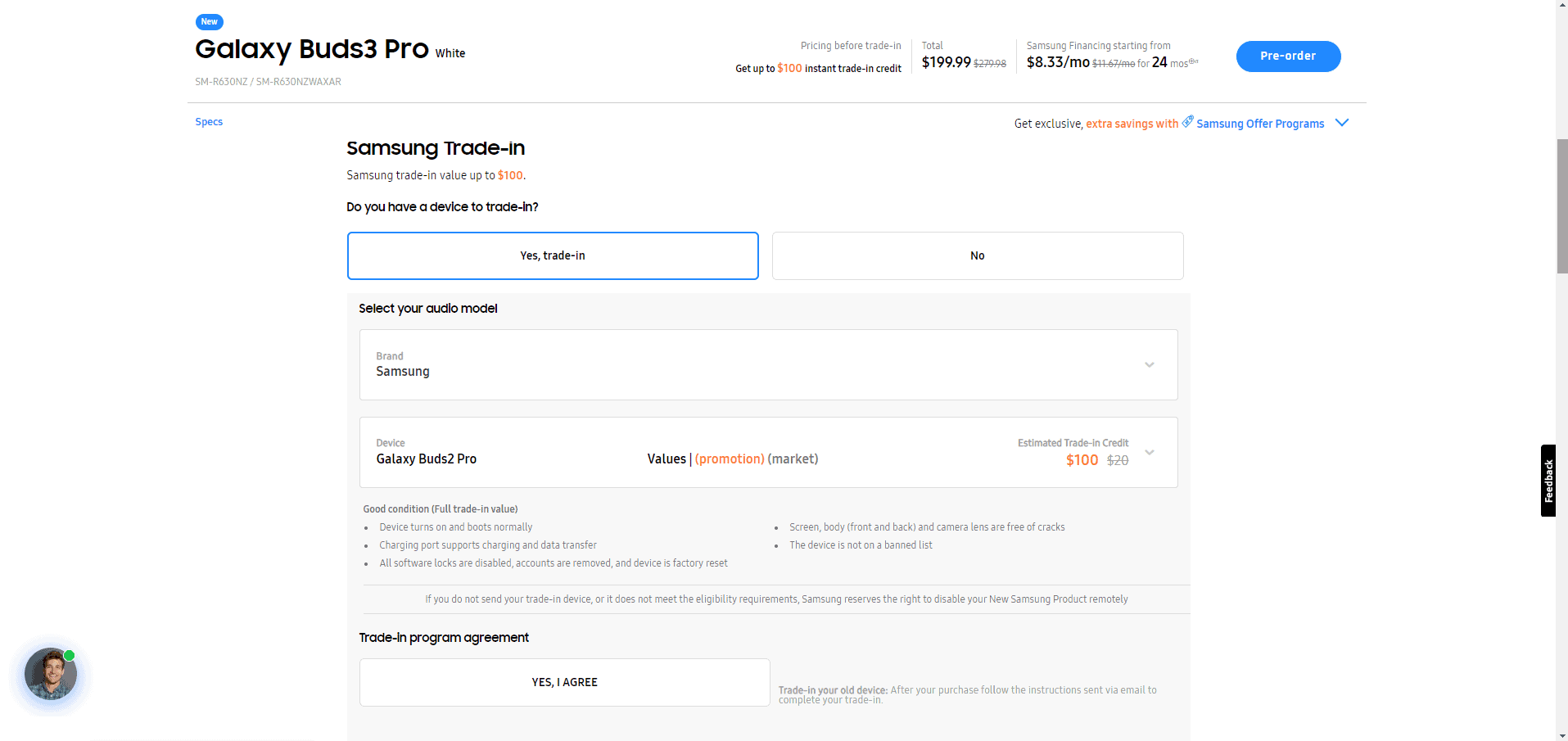Viewport: 1568px width, 741px height.
Task: Open the live chat assistant avatar
Action: coord(51,674)
